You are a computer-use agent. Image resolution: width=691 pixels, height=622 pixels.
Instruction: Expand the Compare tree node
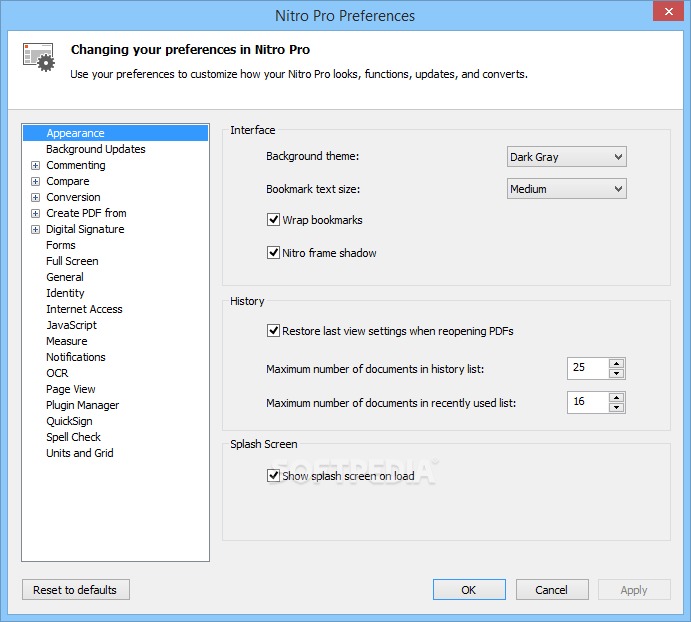(x=35, y=181)
